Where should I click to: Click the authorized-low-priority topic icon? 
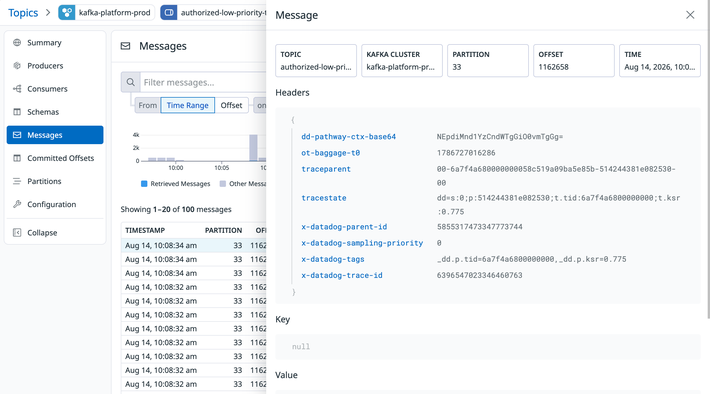click(x=169, y=13)
